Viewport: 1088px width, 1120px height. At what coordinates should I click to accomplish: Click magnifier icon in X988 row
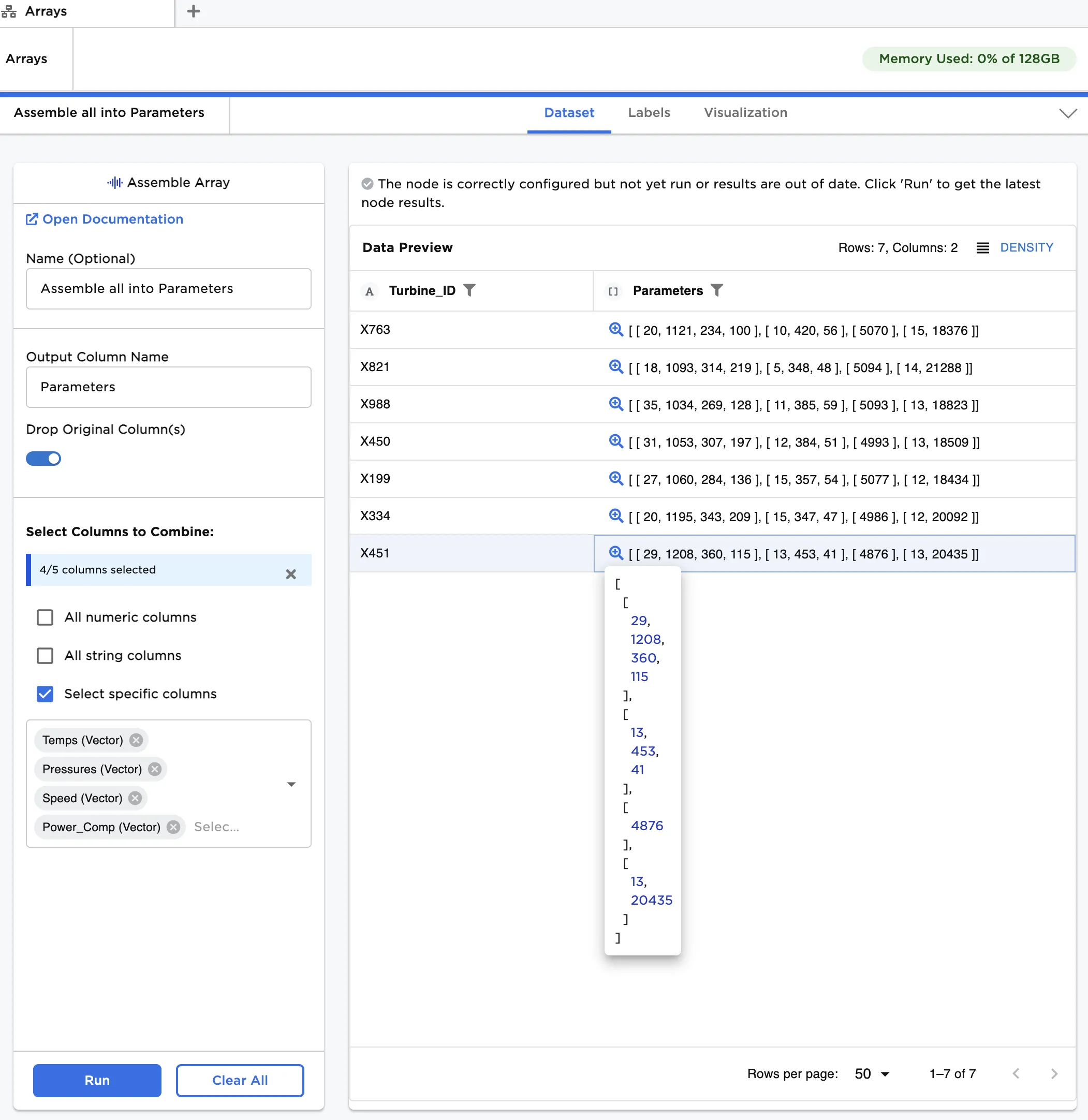615,404
